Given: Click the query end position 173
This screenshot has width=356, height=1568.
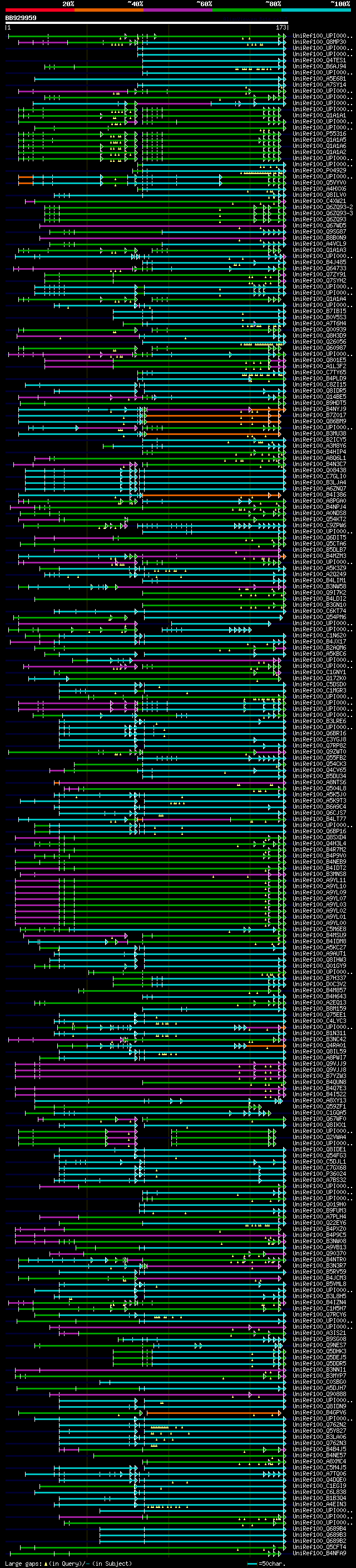Looking at the screenshot, I should point(282,27).
